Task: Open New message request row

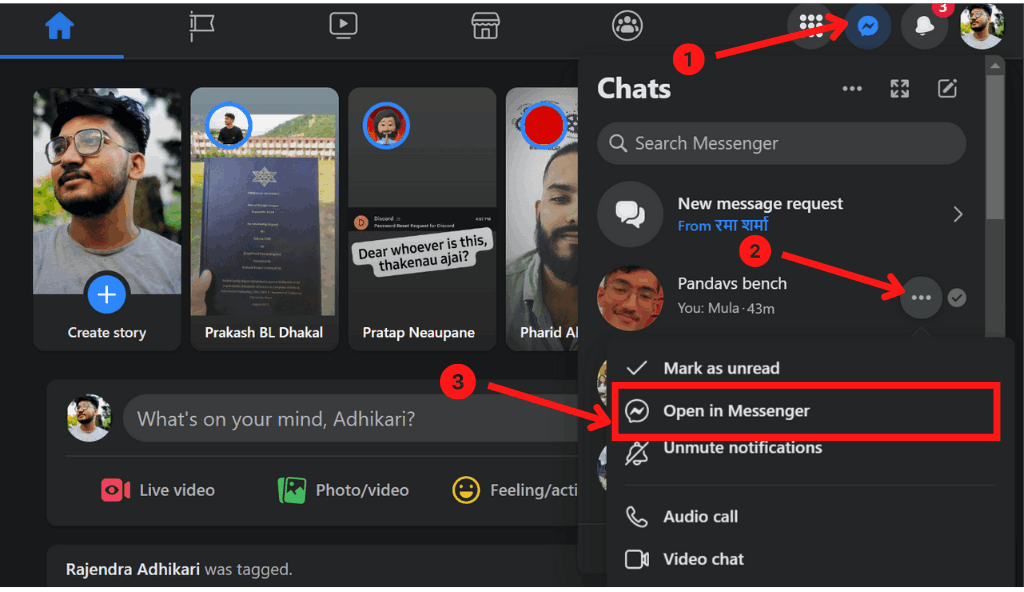Action: click(781, 214)
